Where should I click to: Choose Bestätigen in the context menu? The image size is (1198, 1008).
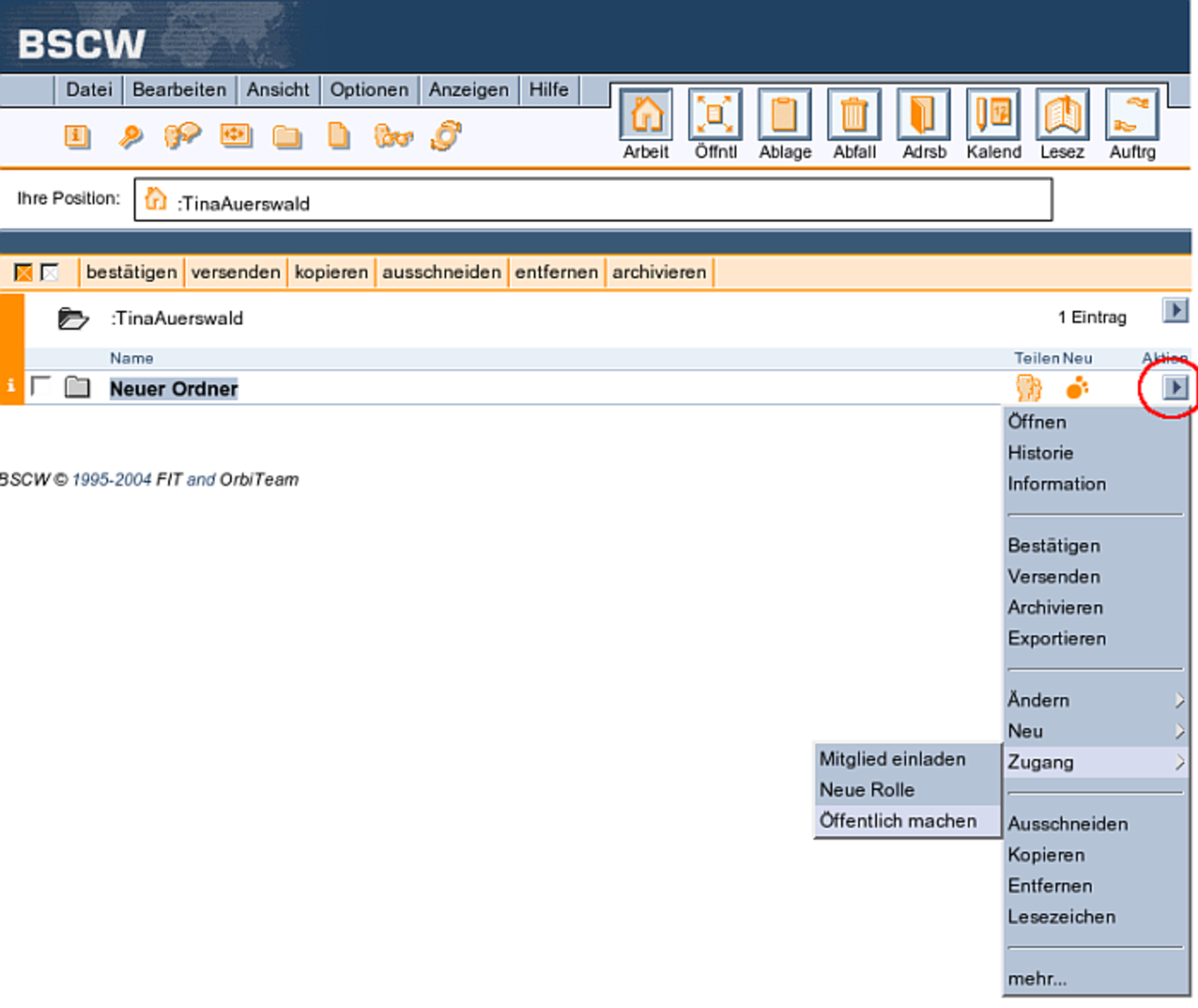tap(1096, 546)
